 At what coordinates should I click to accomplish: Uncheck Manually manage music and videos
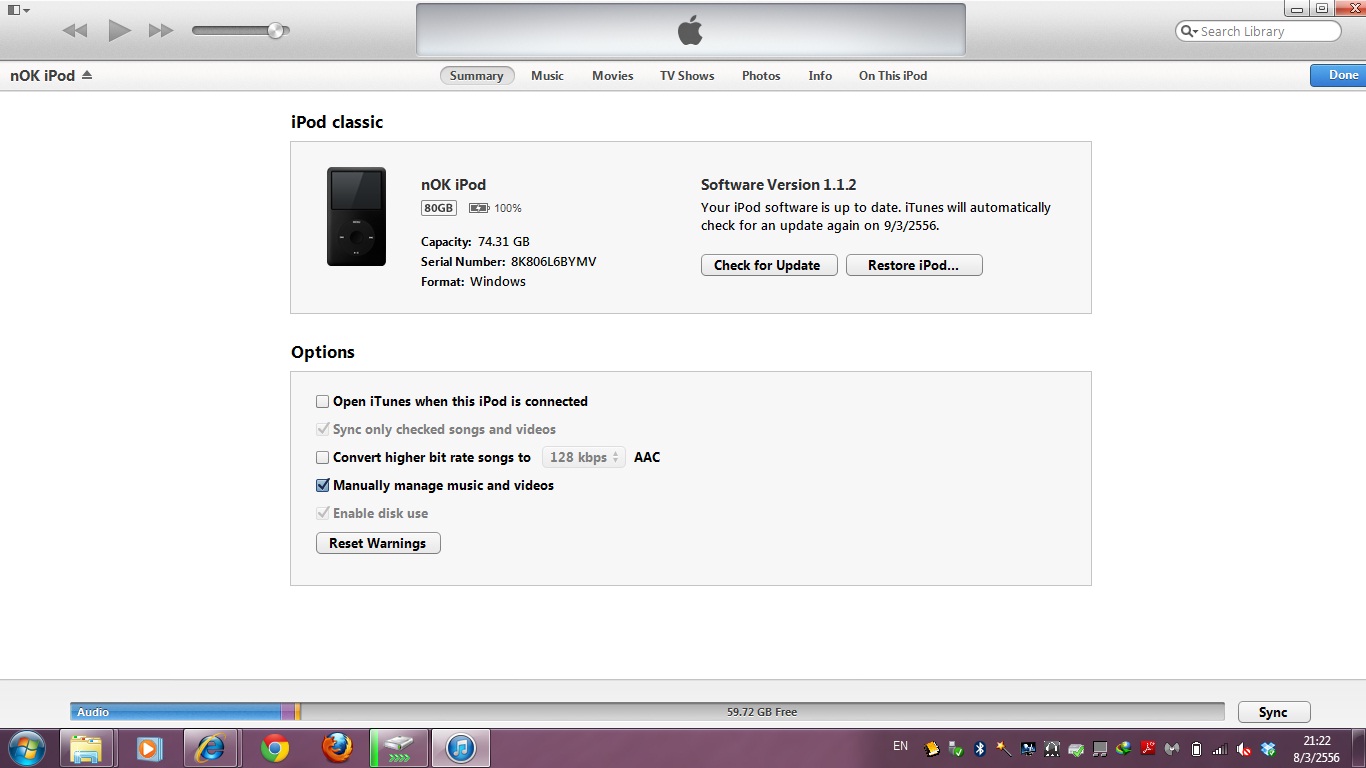pos(322,485)
